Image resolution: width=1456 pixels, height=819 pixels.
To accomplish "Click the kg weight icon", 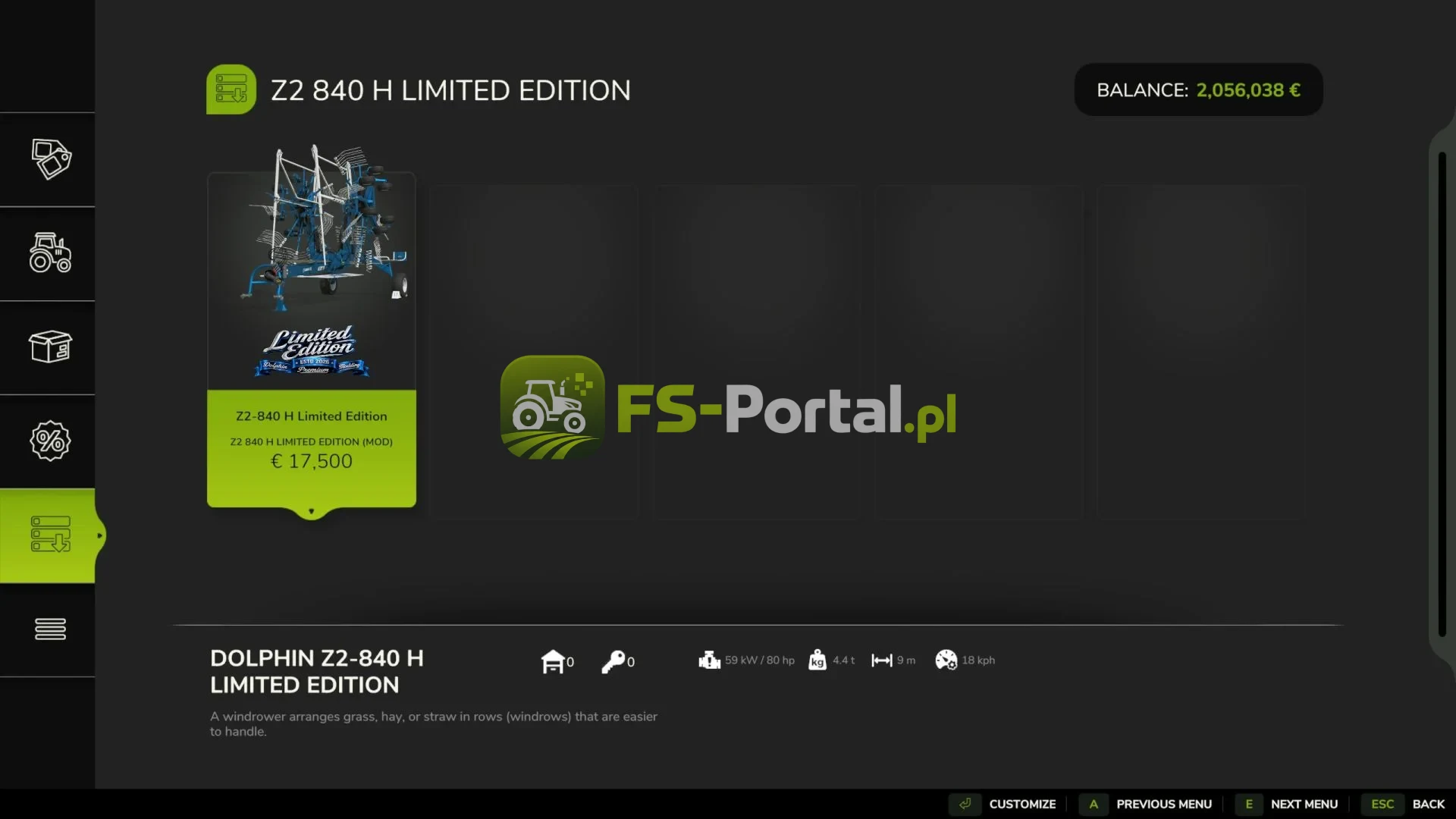I will point(817,660).
